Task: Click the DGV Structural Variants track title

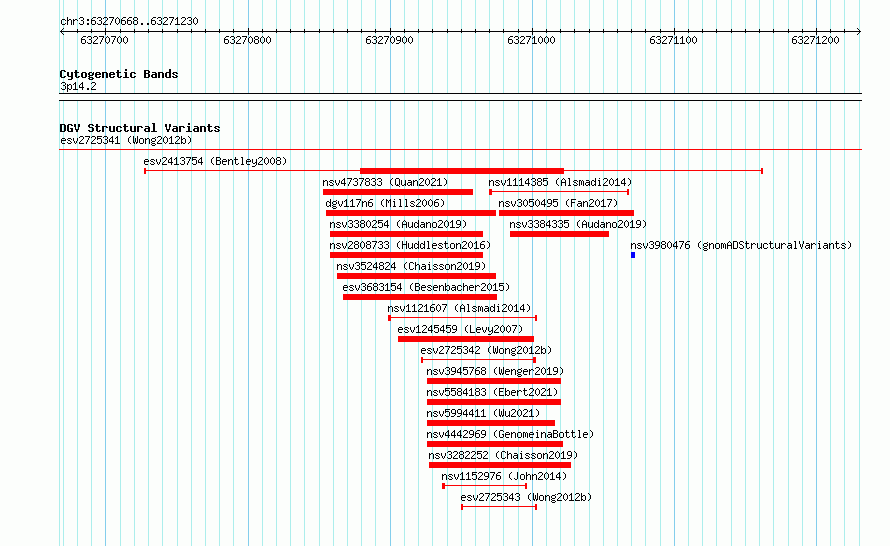Action: click(x=140, y=128)
